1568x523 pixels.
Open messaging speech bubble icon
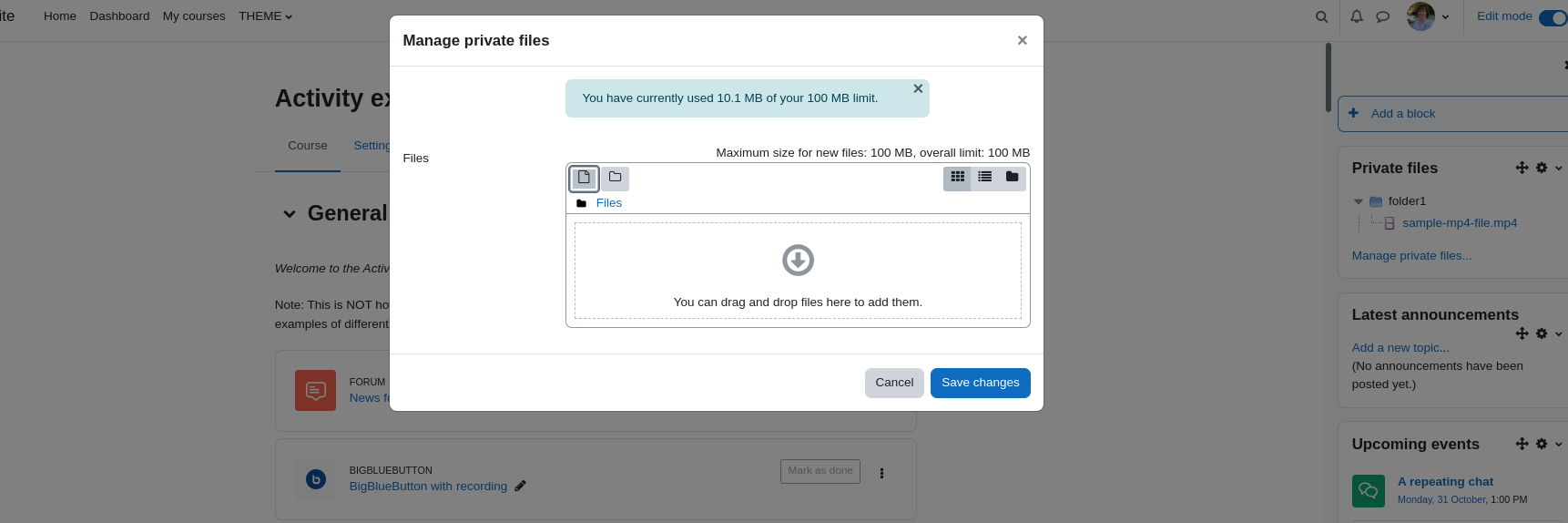pos(1382,16)
